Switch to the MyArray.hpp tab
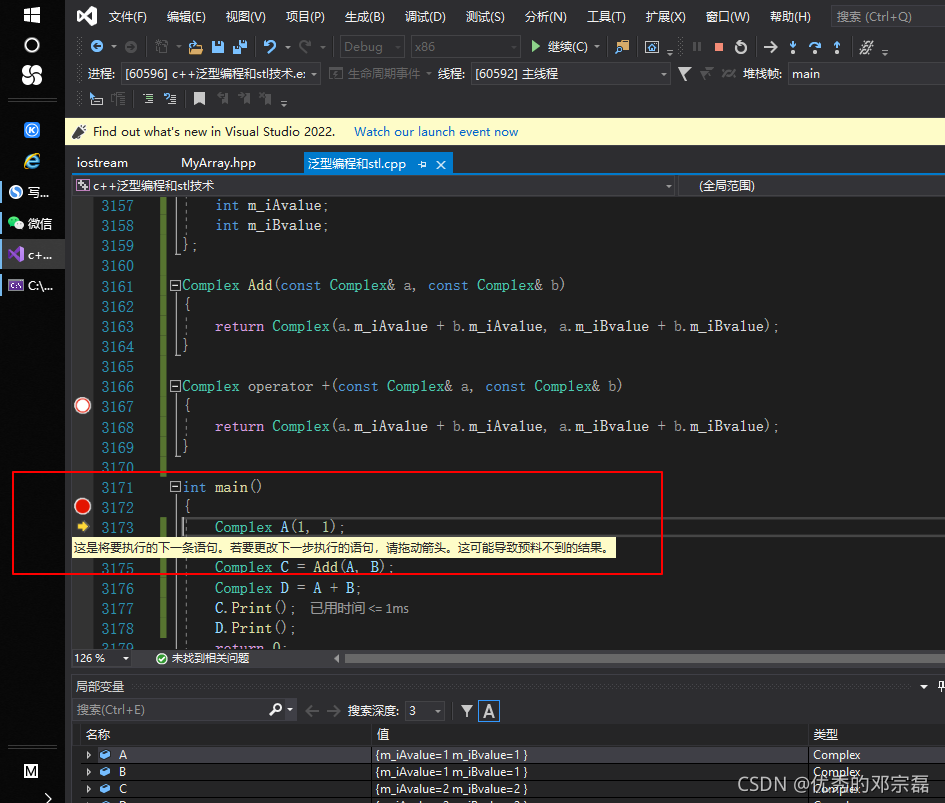This screenshot has width=945, height=803. click(218, 163)
